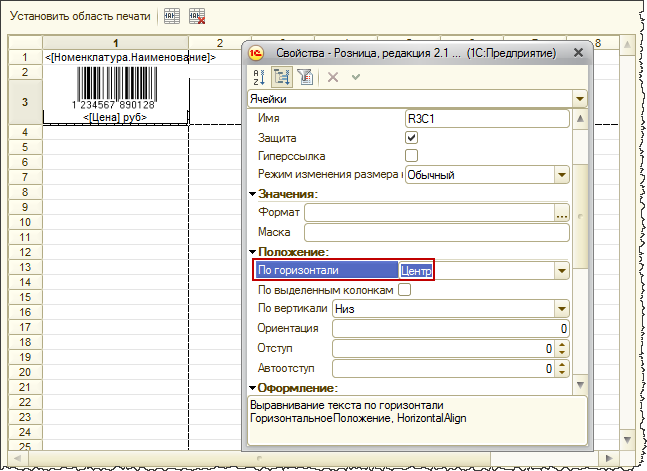The width and height of the screenshot is (647, 471).
Task: Click the spreadsheet horizontal scrollbar thumb
Action: pyautogui.click(x=259, y=458)
